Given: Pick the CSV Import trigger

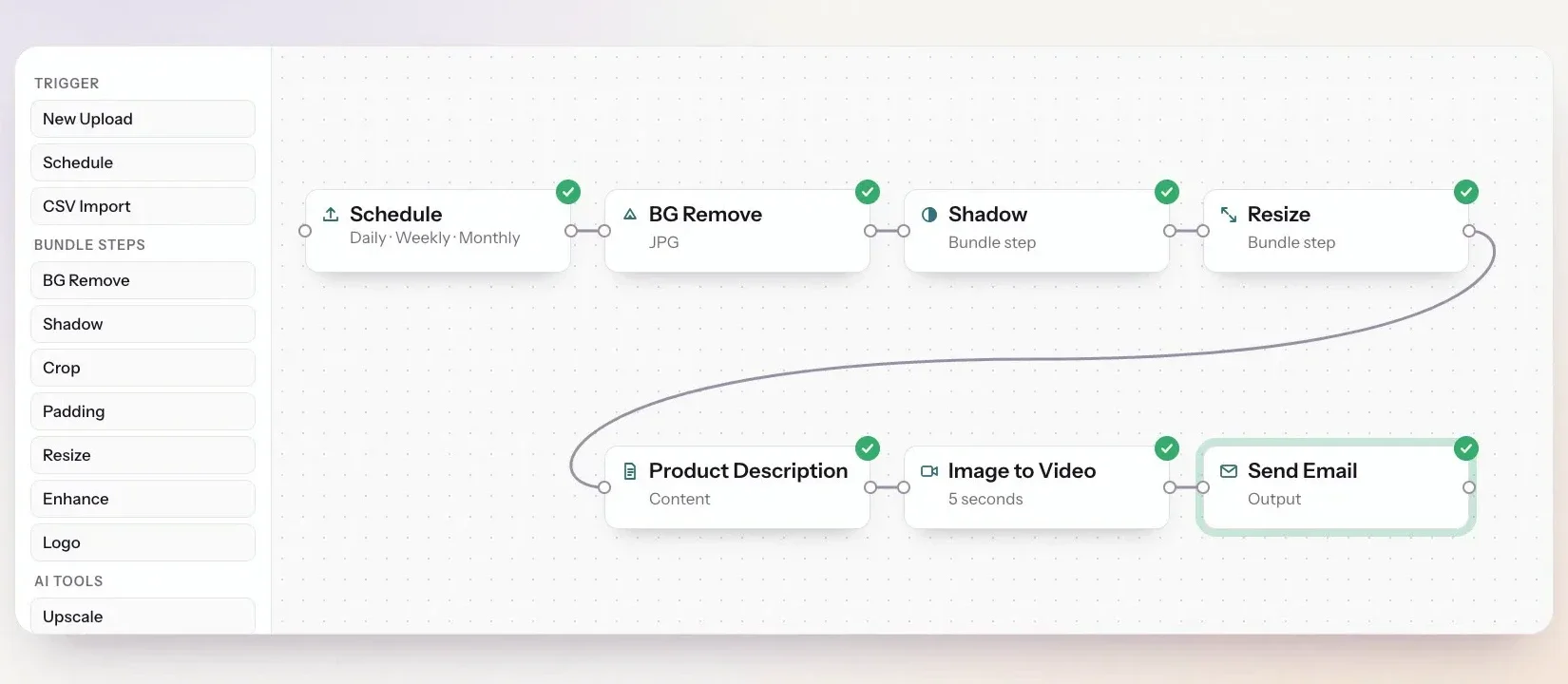Looking at the screenshot, I should [x=143, y=206].
